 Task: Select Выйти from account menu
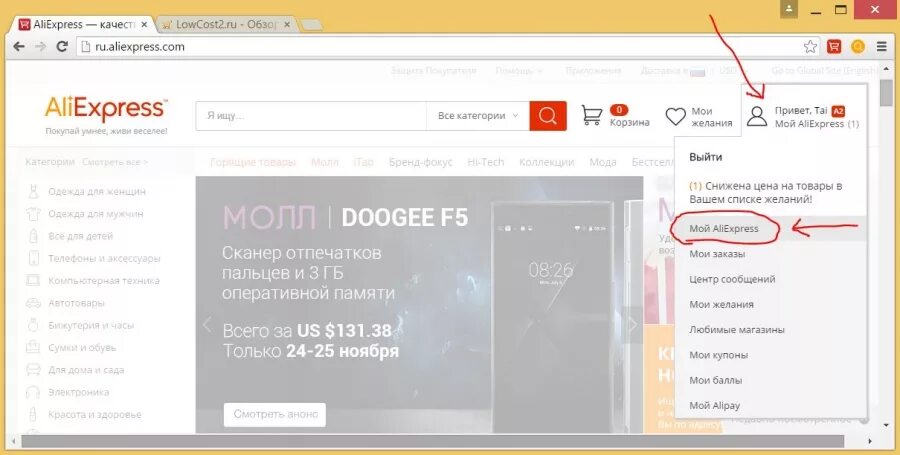[705, 157]
